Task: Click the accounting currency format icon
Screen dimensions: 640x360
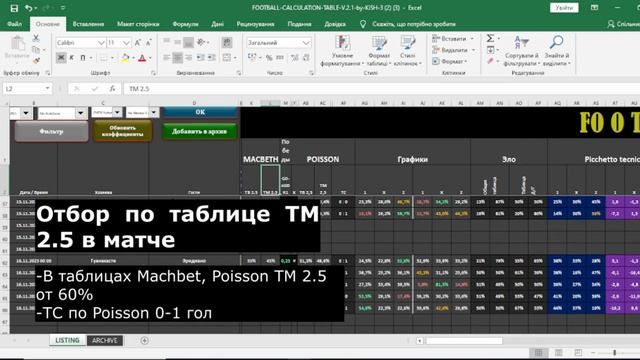Action: 252,58
